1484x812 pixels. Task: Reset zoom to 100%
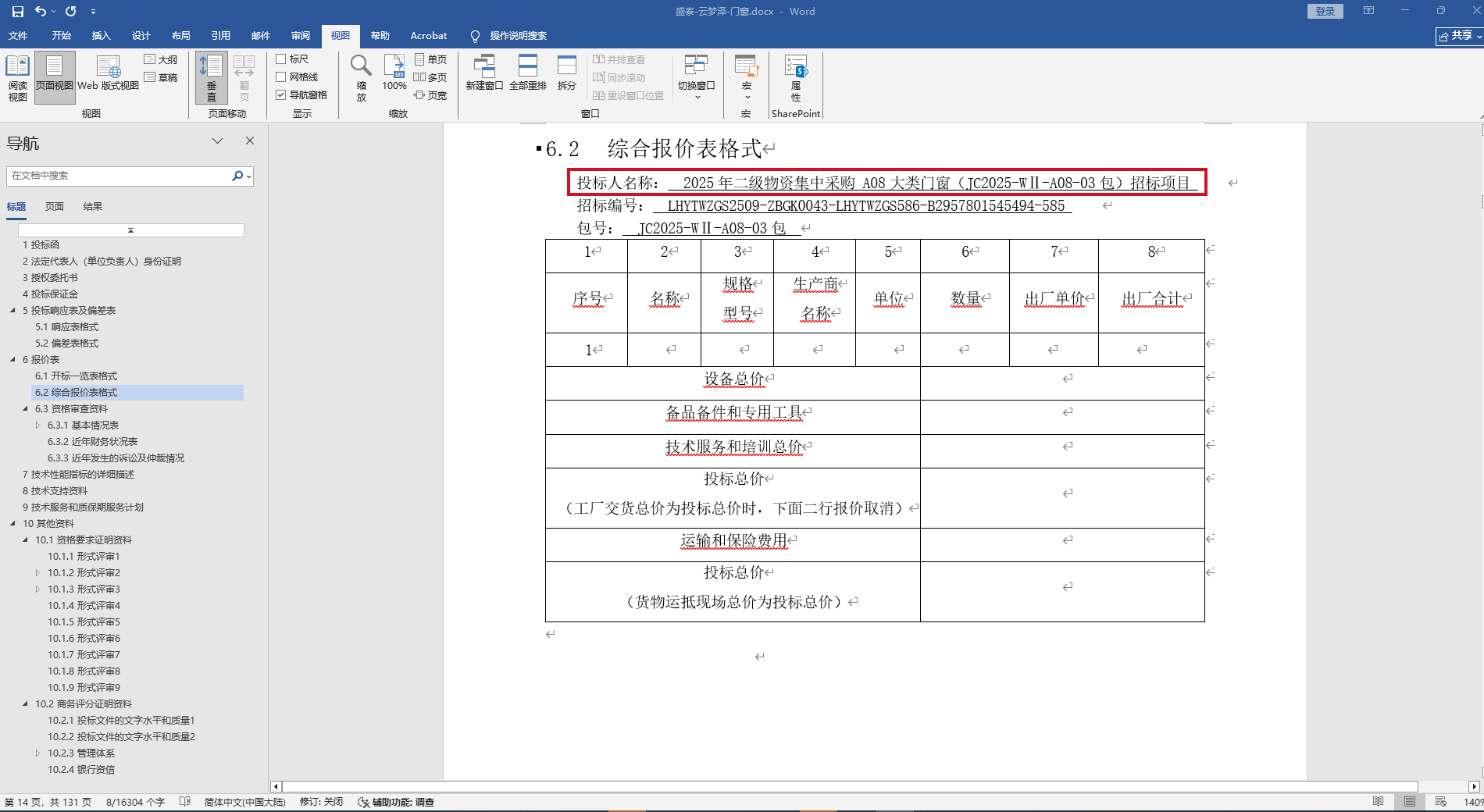tap(394, 73)
